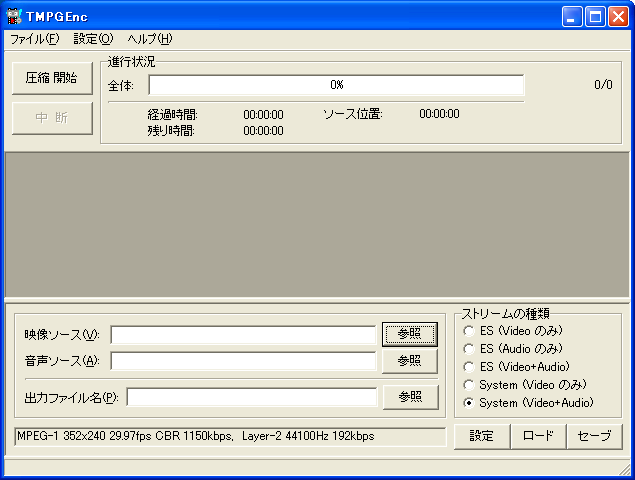Image resolution: width=635 pixels, height=480 pixels.
Task: Browse for output file name with 参照
Action: [411, 397]
